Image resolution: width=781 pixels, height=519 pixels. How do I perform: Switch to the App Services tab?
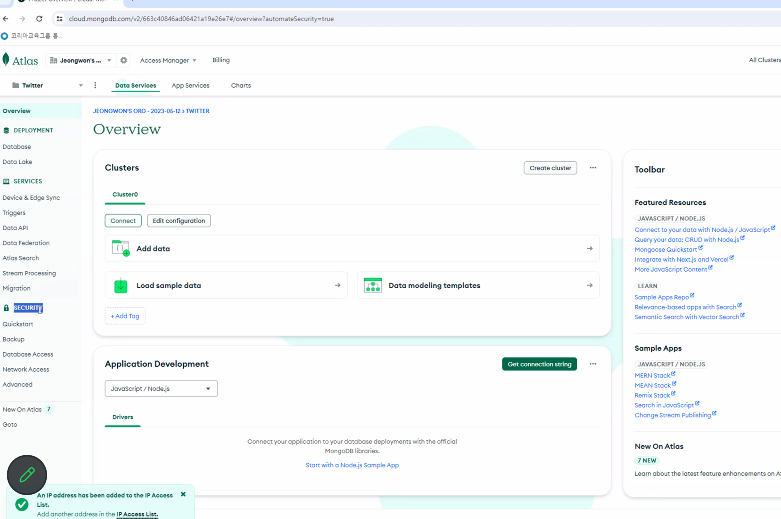coord(190,86)
